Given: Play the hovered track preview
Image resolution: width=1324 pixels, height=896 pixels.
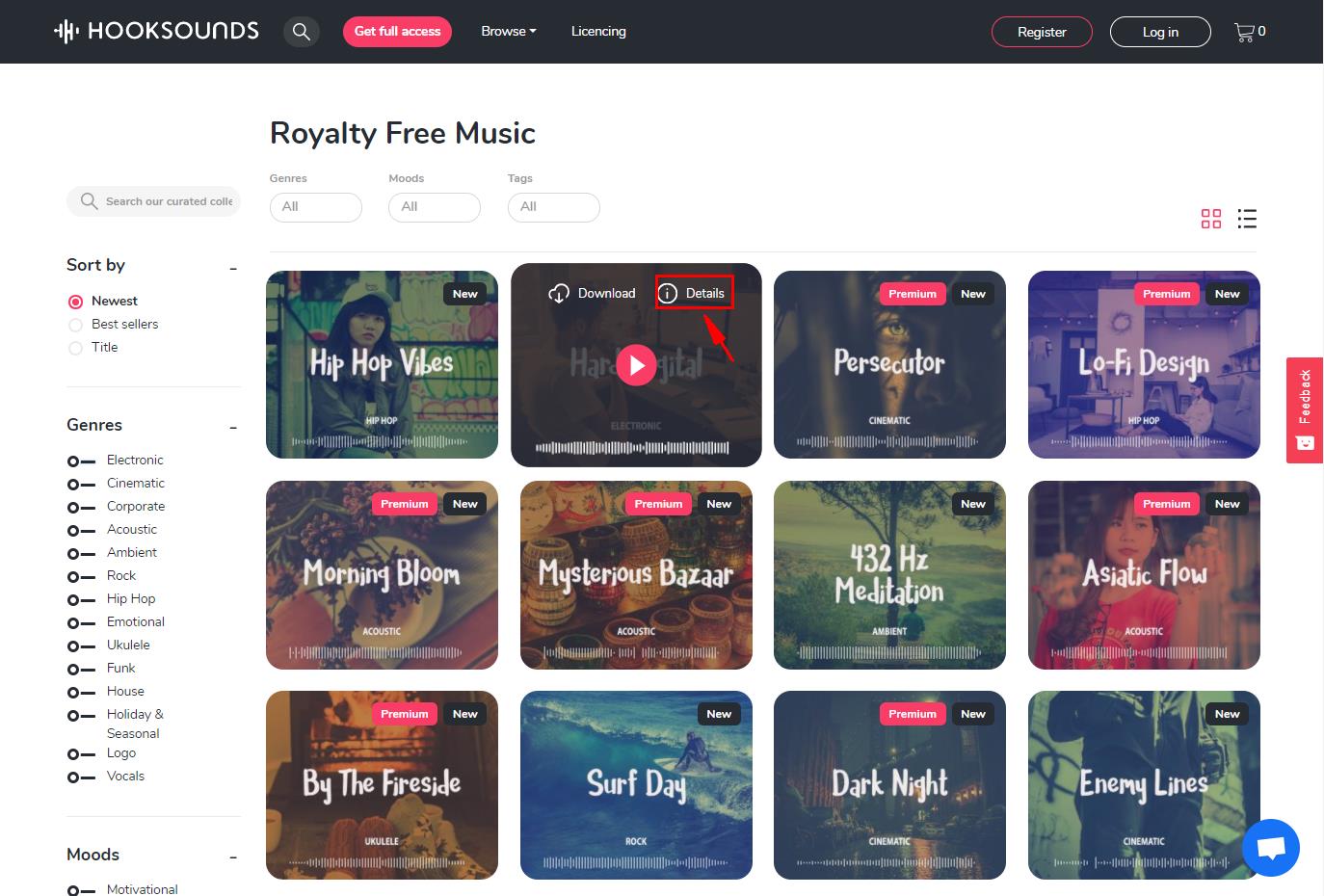Looking at the screenshot, I should [636, 365].
